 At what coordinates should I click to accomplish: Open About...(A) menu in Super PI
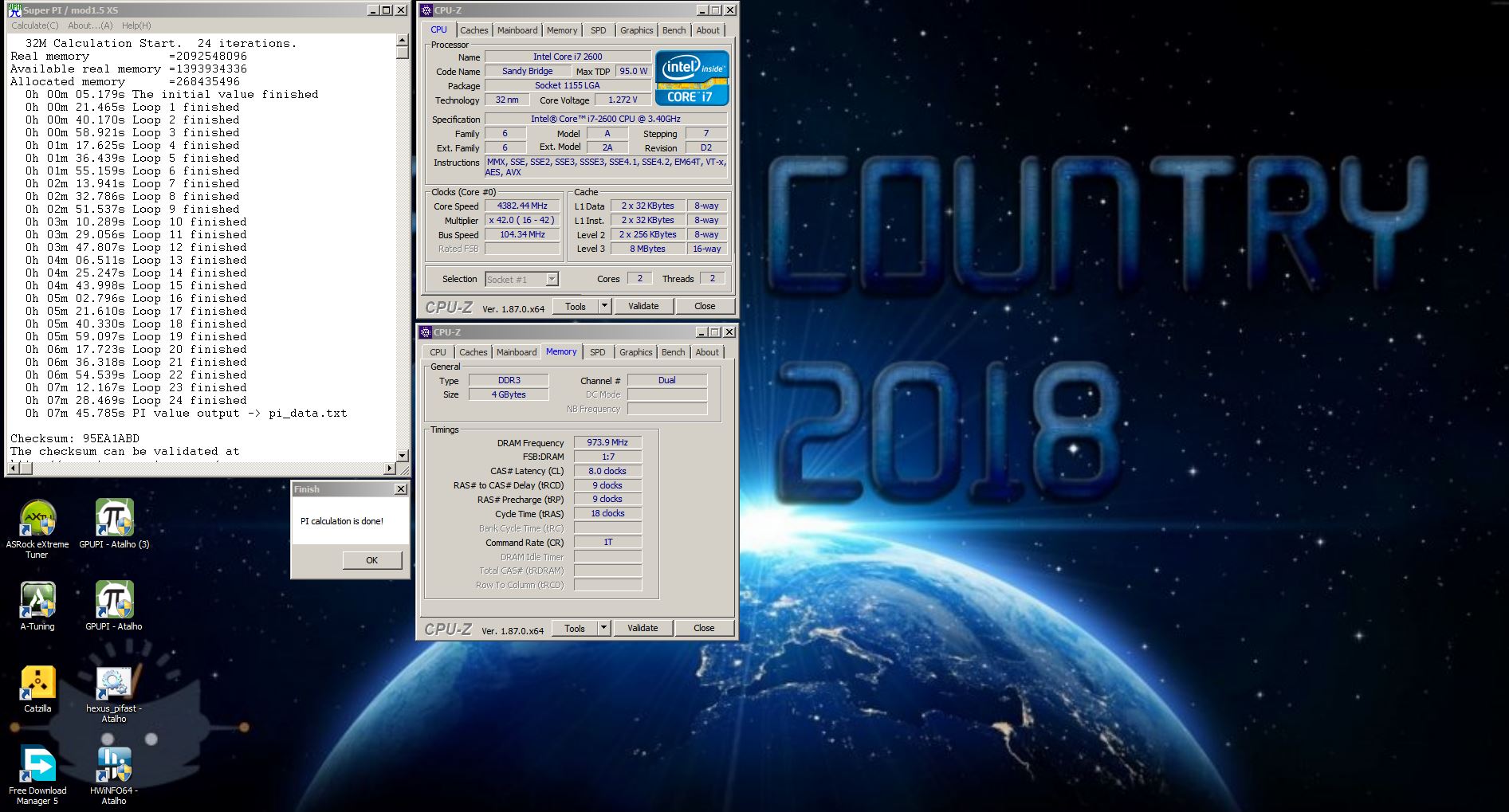pos(90,25)
